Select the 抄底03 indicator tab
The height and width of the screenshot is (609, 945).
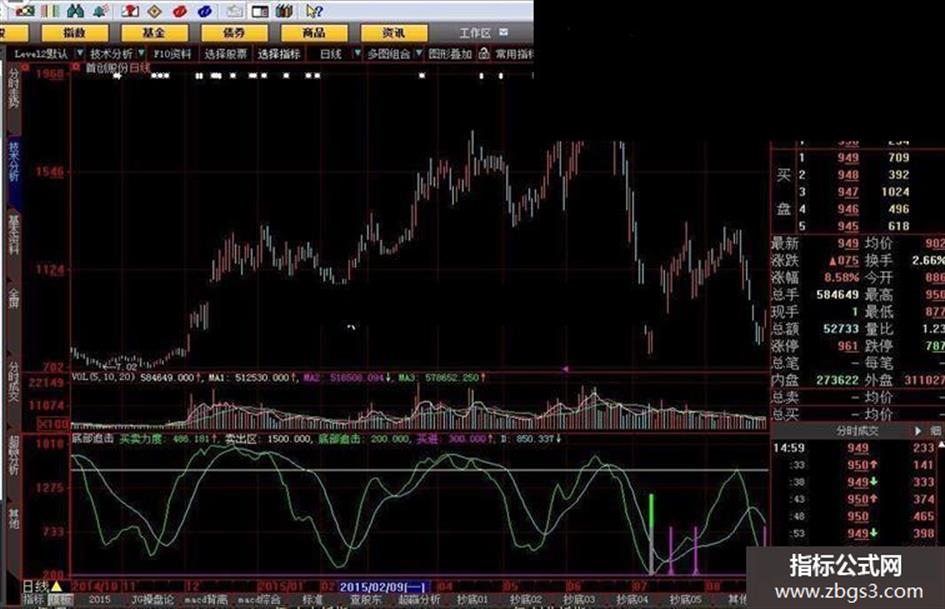(x=579, y=599)
